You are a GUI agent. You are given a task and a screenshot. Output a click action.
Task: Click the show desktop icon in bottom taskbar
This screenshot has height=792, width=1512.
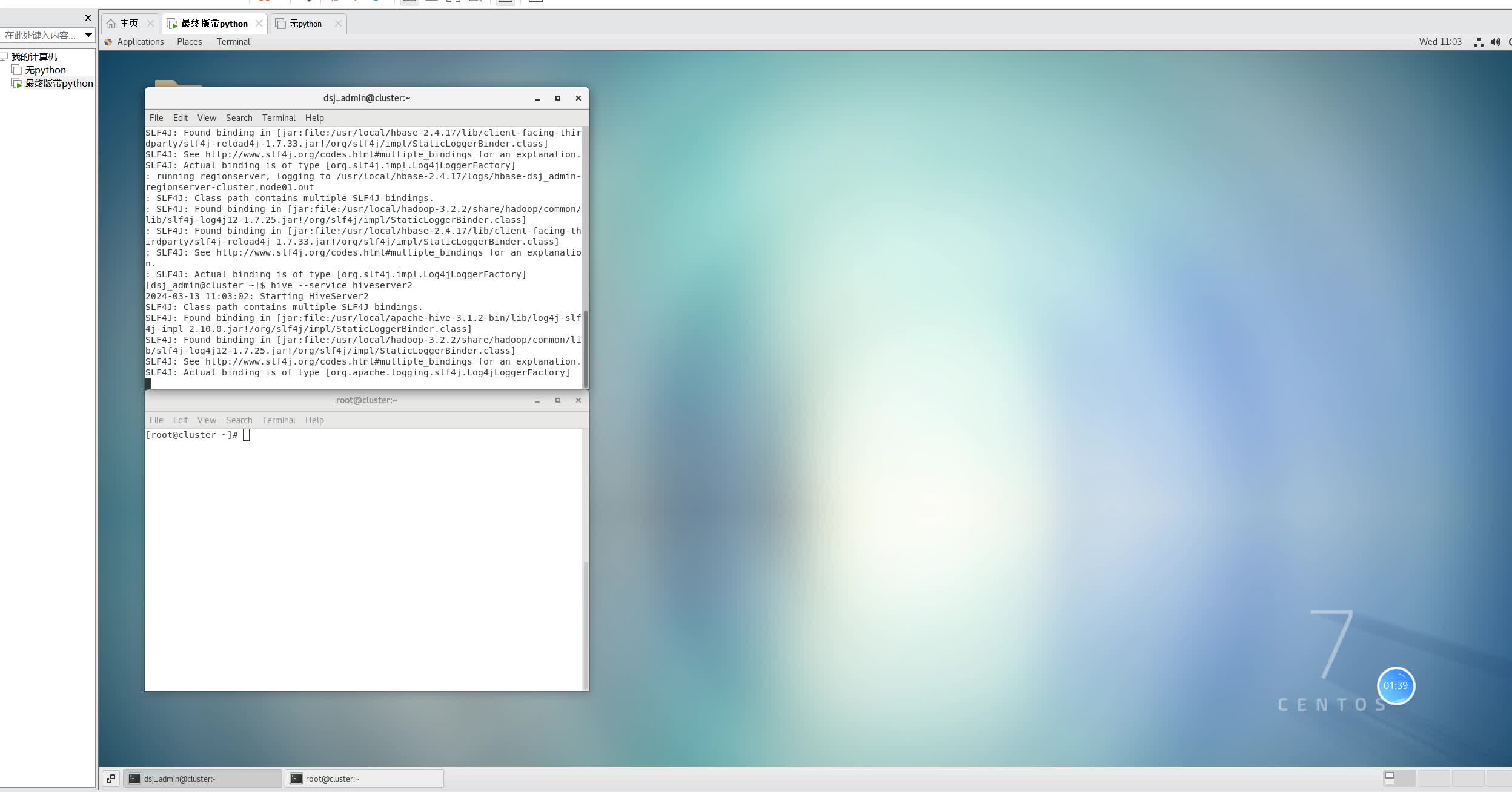(x=111, y=779)
